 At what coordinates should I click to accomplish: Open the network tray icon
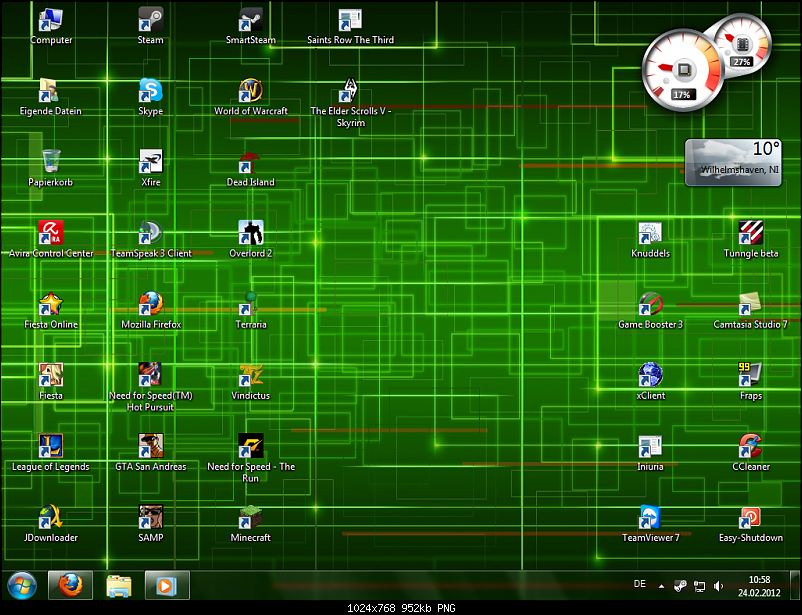tap(699, 586)
